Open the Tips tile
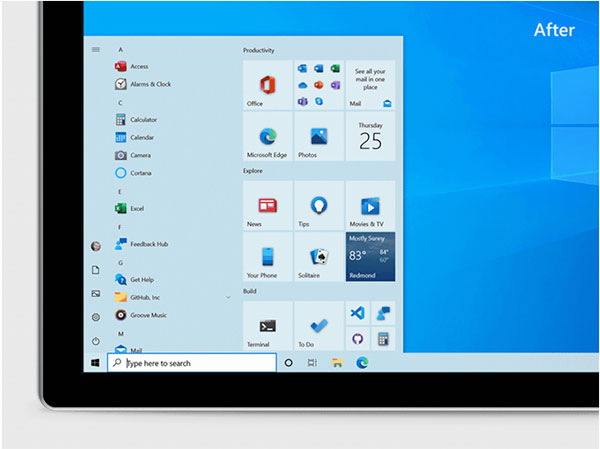Viewport: 600px width, 449px height. [x=319, y=206]
